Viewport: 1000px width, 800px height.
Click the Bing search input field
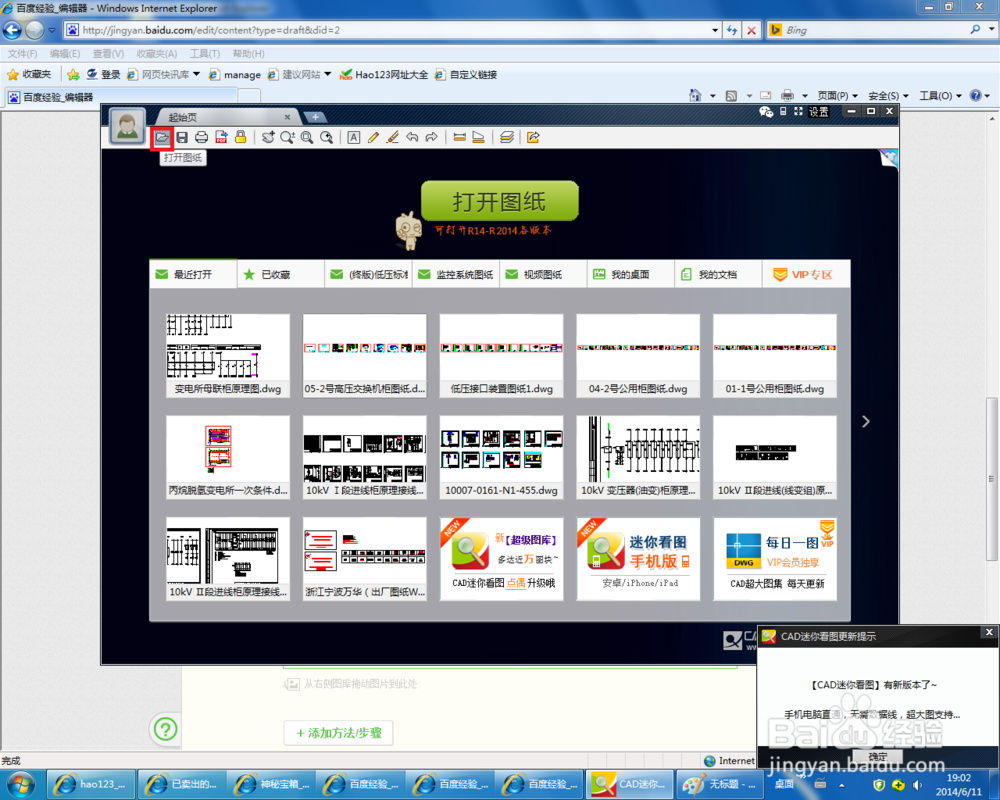point(874,30)
